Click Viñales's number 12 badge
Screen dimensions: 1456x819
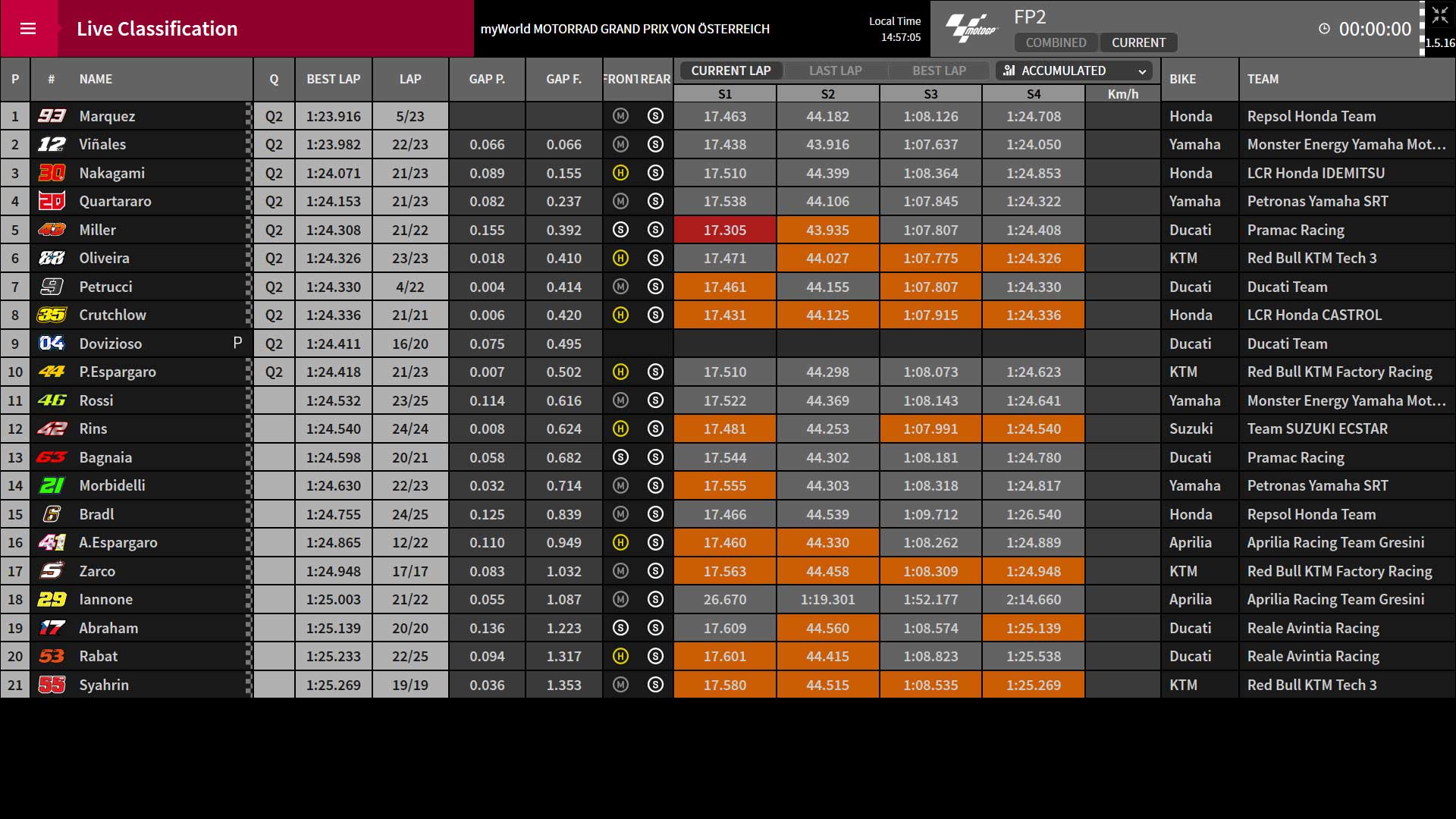point(52,144)
